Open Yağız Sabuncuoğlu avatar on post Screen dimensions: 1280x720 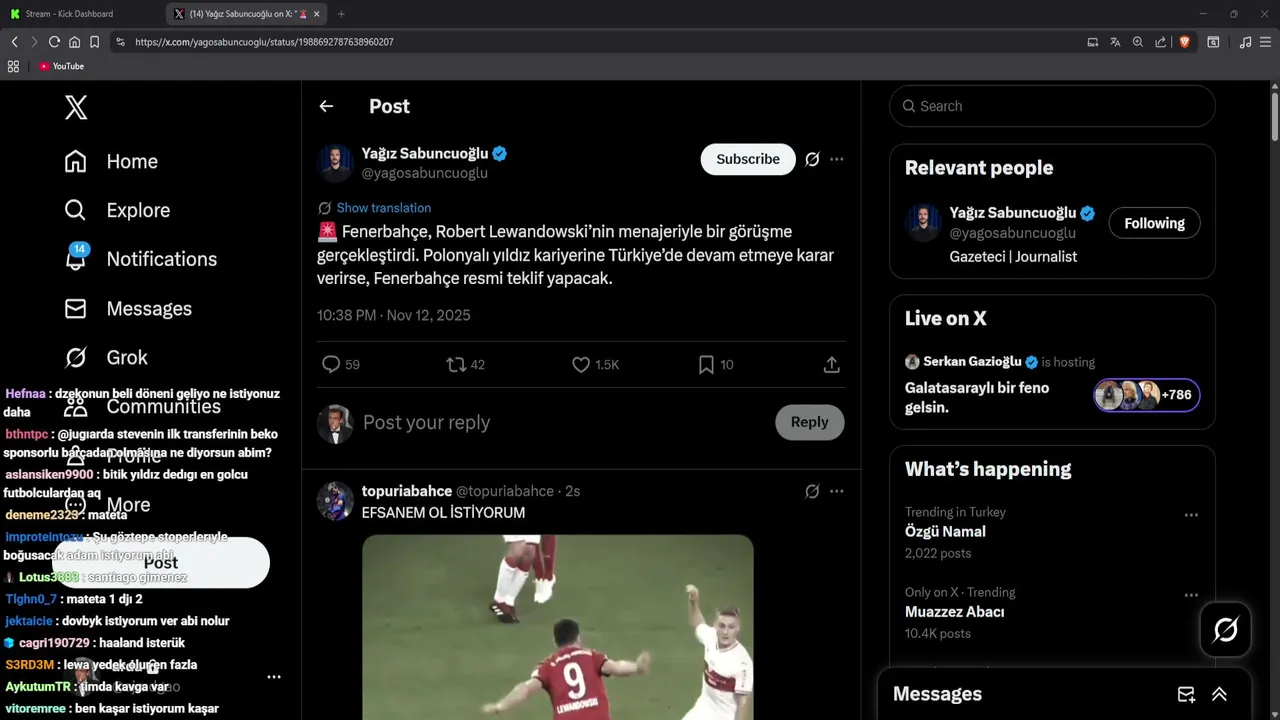coord(336,163)
